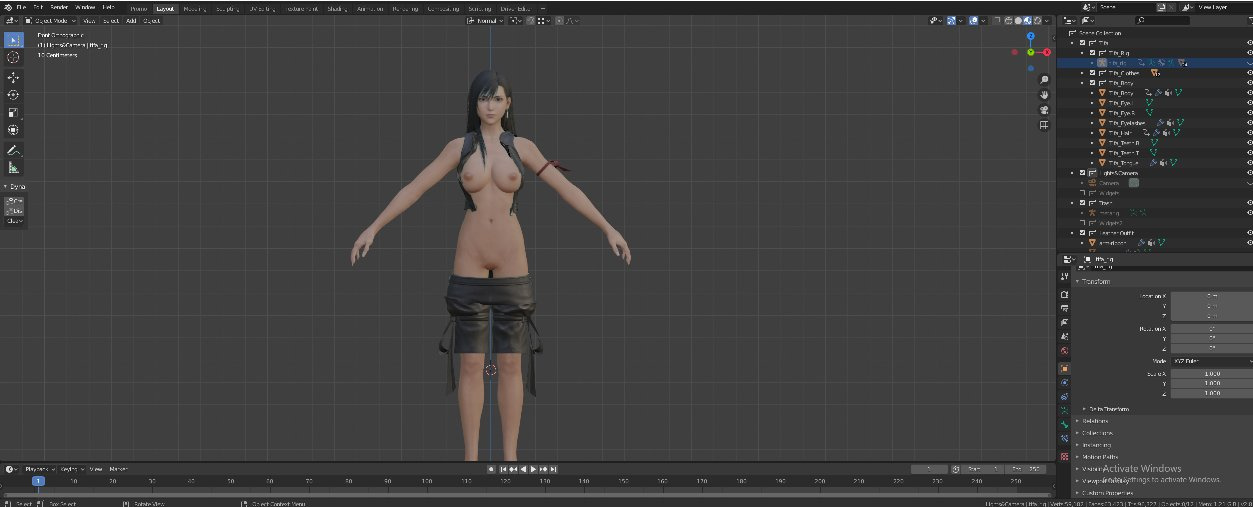Toggle Lights&Camera collection checkbox
Screen dimensions: 1253x507
(1083, 172)
